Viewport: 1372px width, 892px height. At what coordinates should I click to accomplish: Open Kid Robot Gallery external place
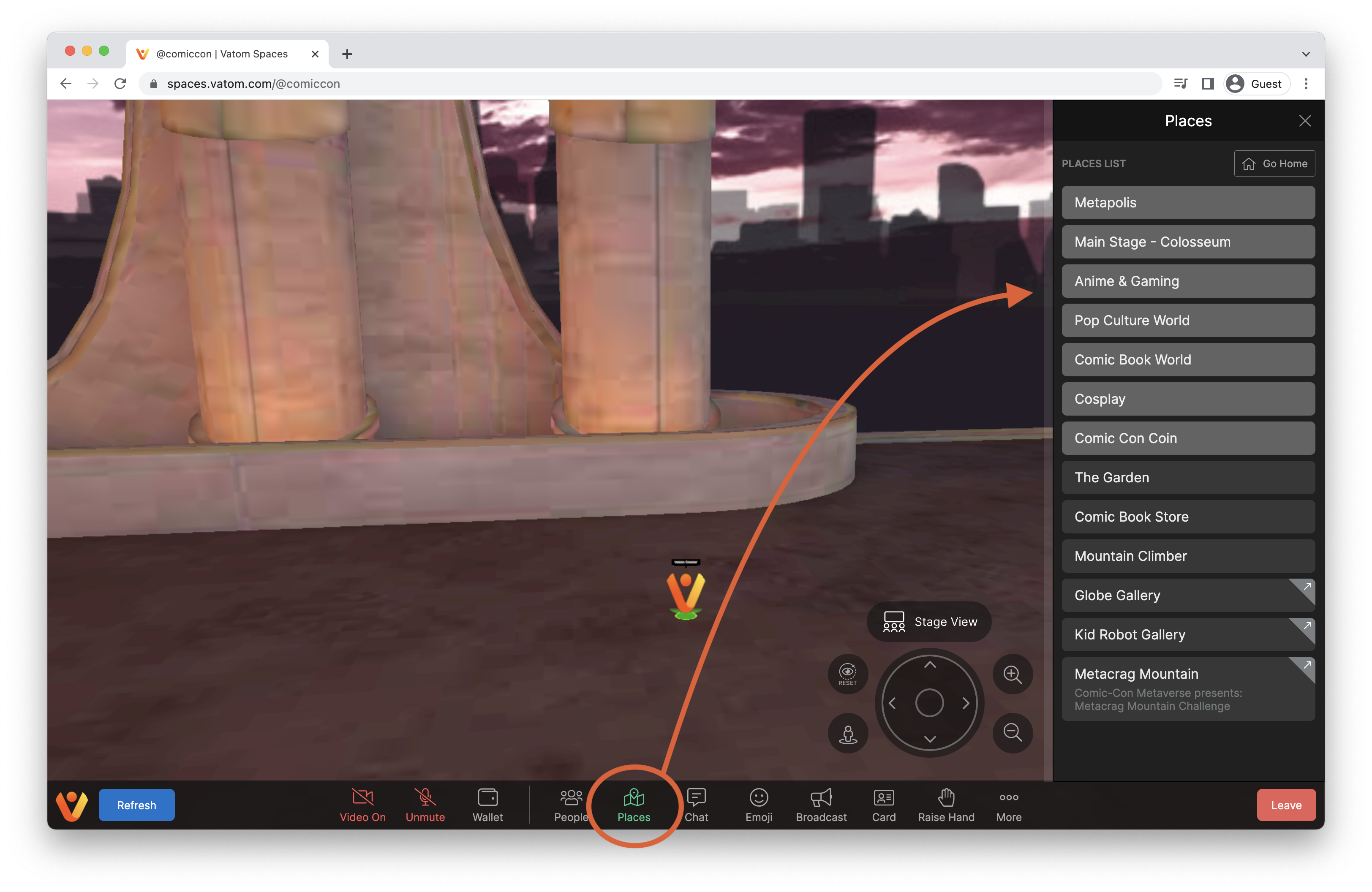click(1188, 634)
